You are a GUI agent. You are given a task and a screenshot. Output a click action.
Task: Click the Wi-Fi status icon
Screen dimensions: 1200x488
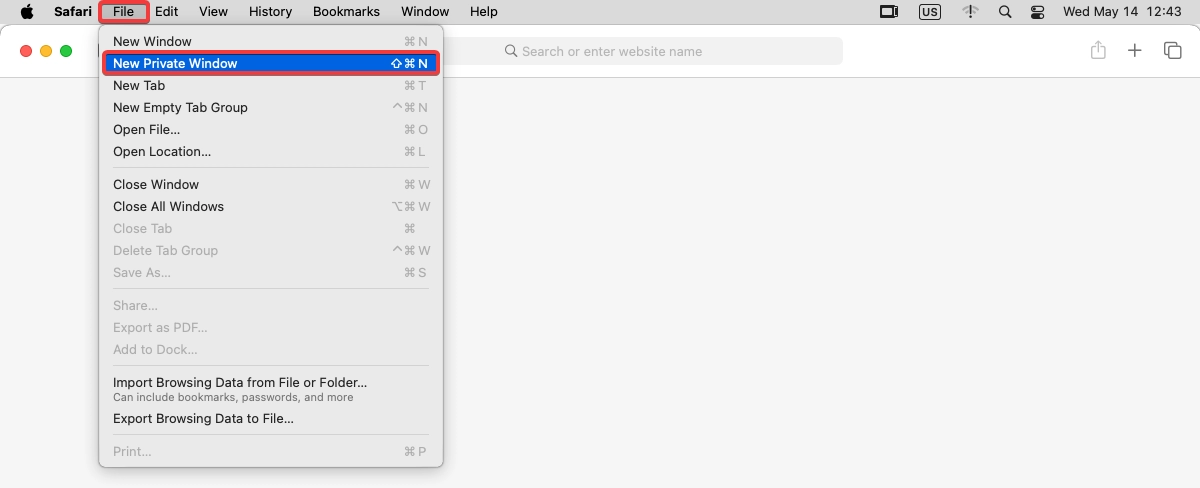coord(970,12)
